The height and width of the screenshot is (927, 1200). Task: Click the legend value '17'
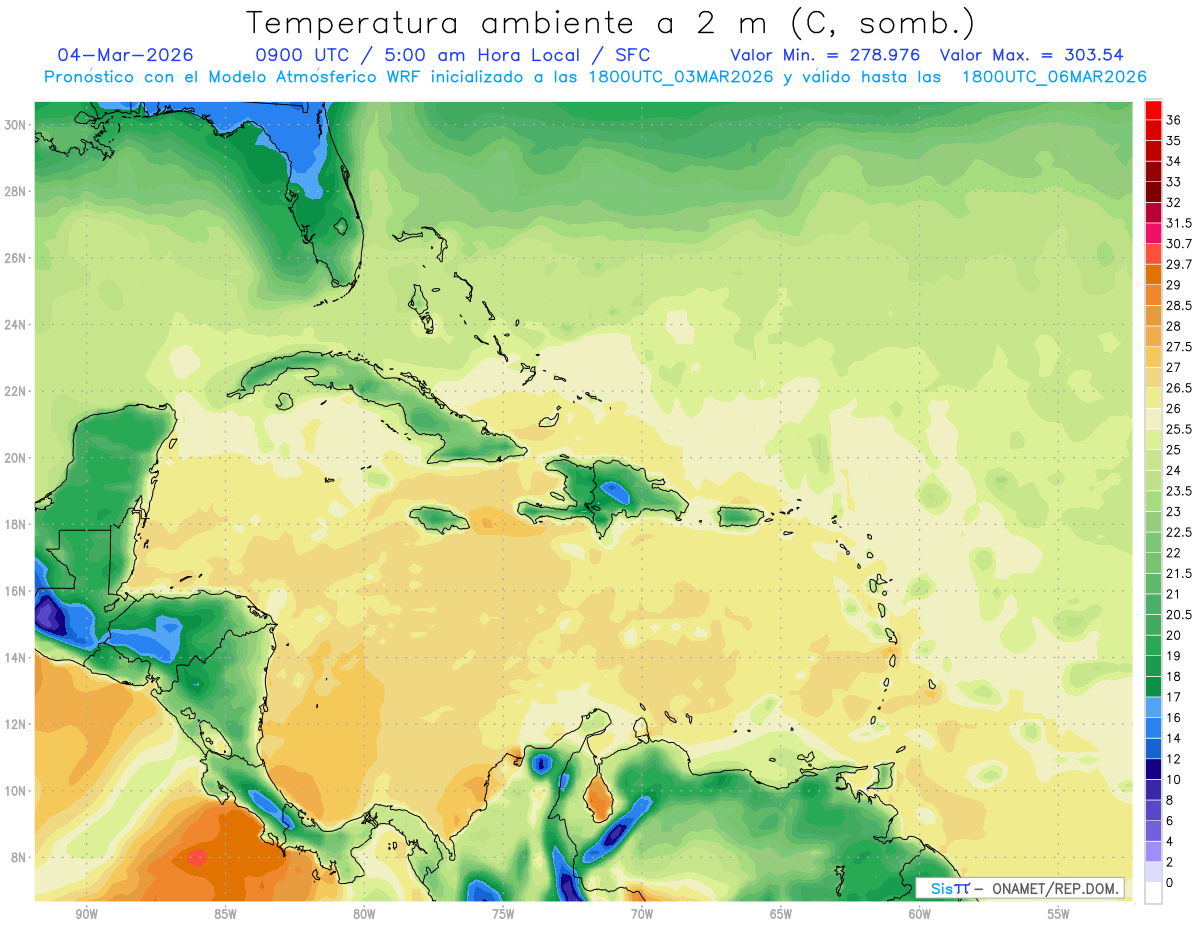1174,697
